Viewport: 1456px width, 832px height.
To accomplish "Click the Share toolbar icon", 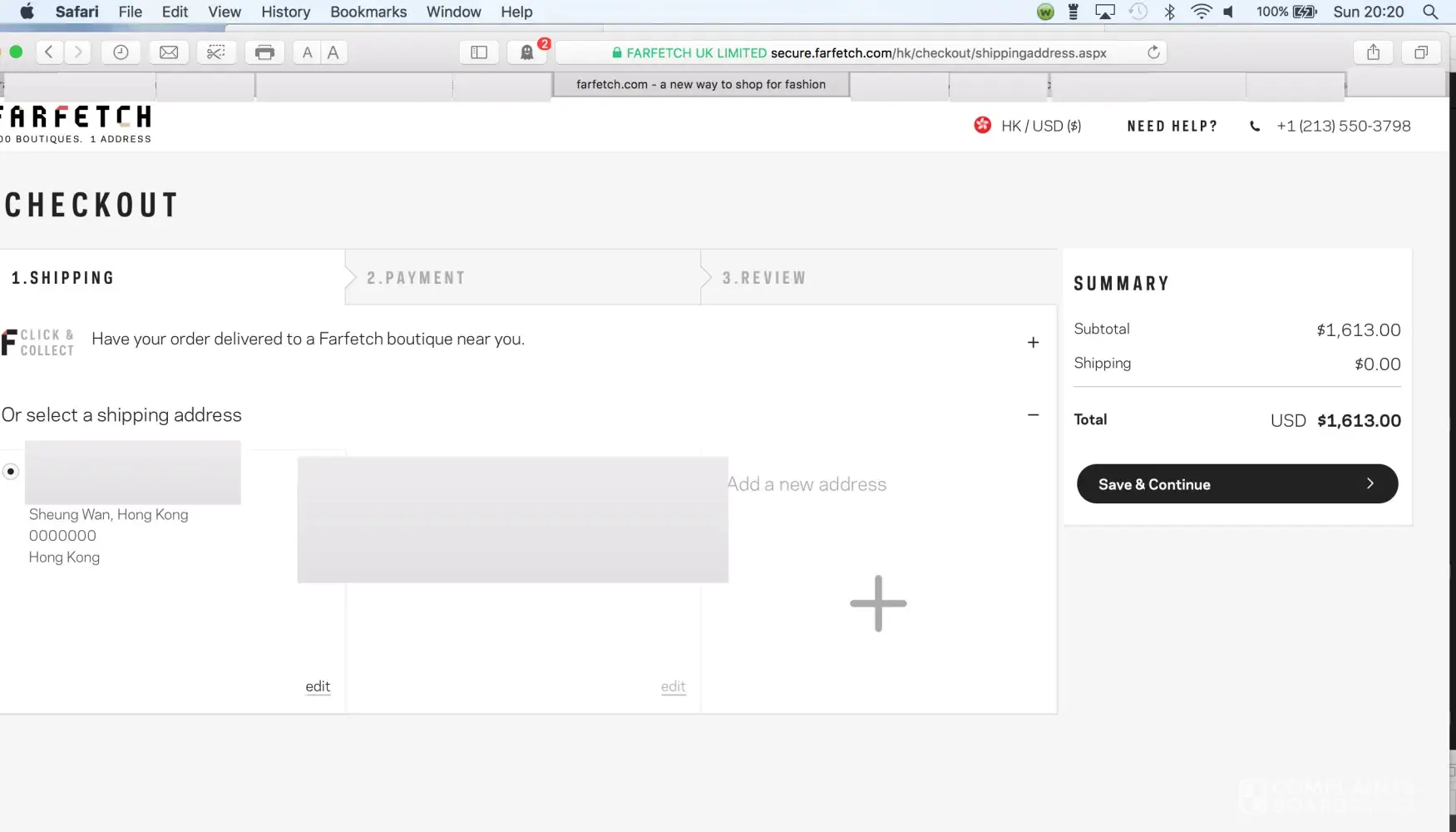I will [1373, 52].
